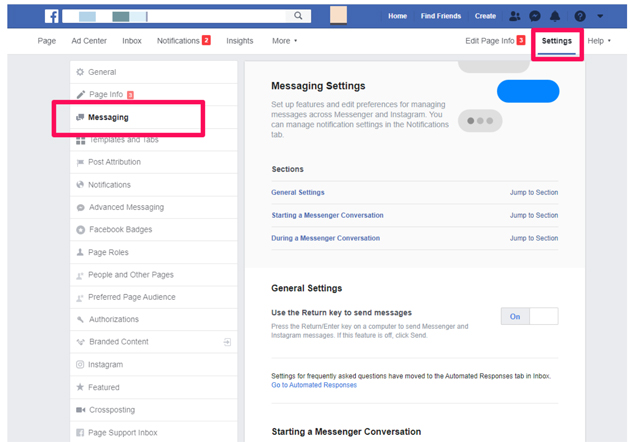Open People and Other Pages
Image resolution: width=630 pixels, height=442 pixels.
point(154,275)
